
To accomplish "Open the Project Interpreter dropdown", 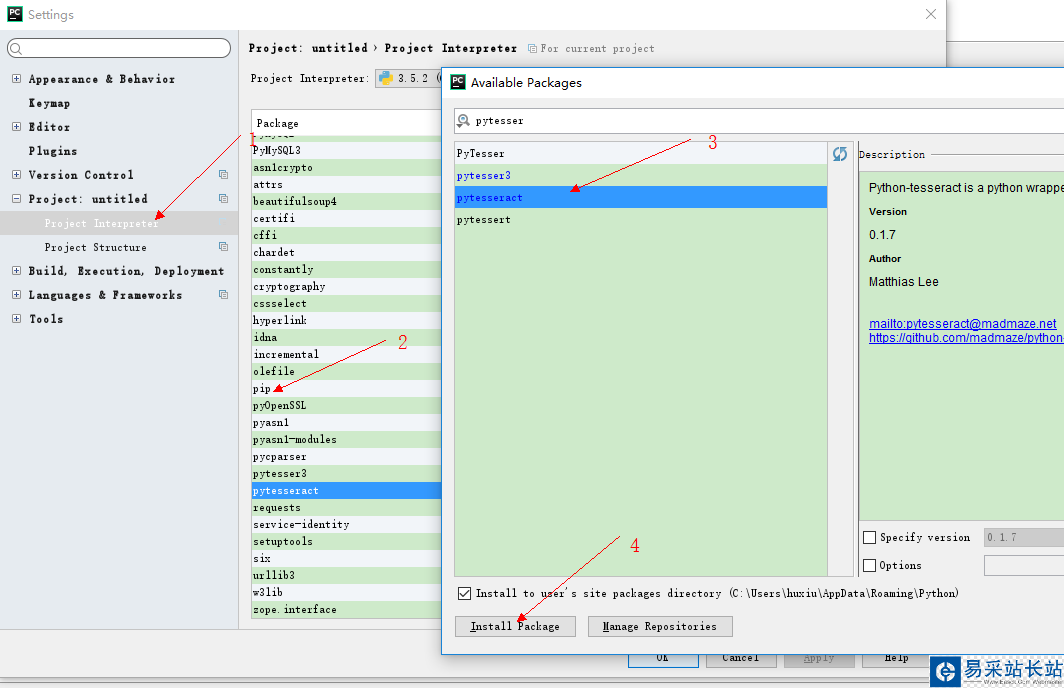I will (x=408, y=78).
